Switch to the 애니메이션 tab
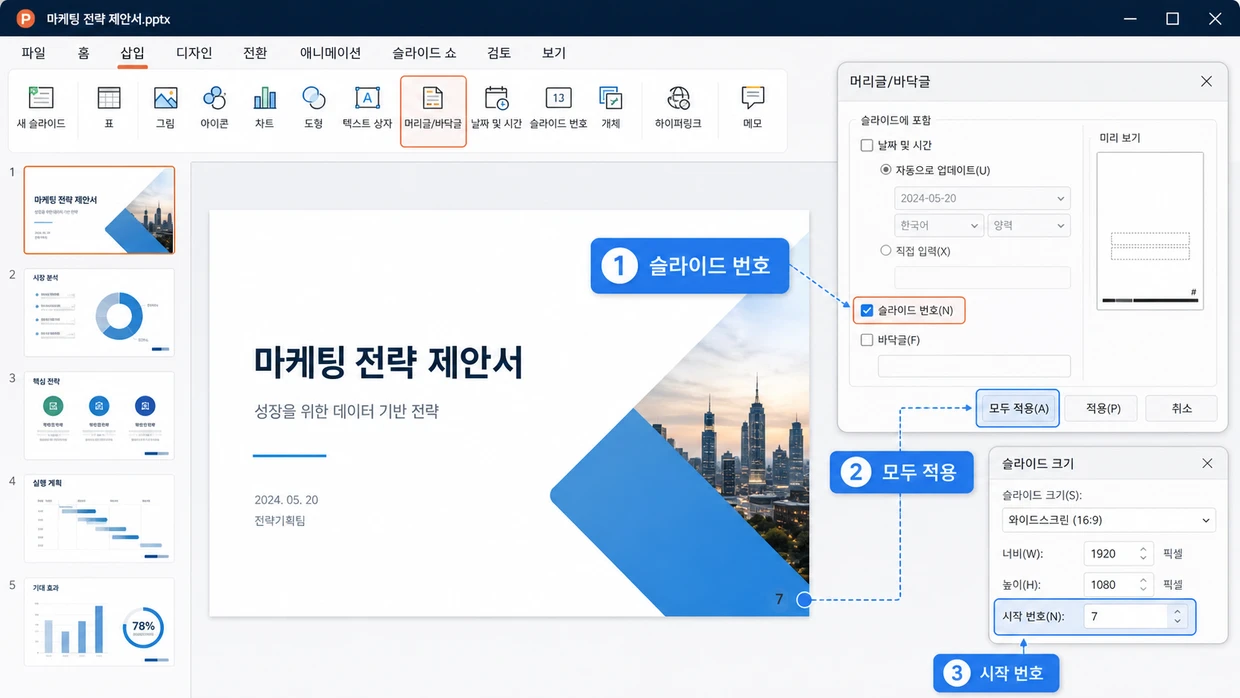The width and height of the screenshot is (1240, 698). click(x=330, y=53)
